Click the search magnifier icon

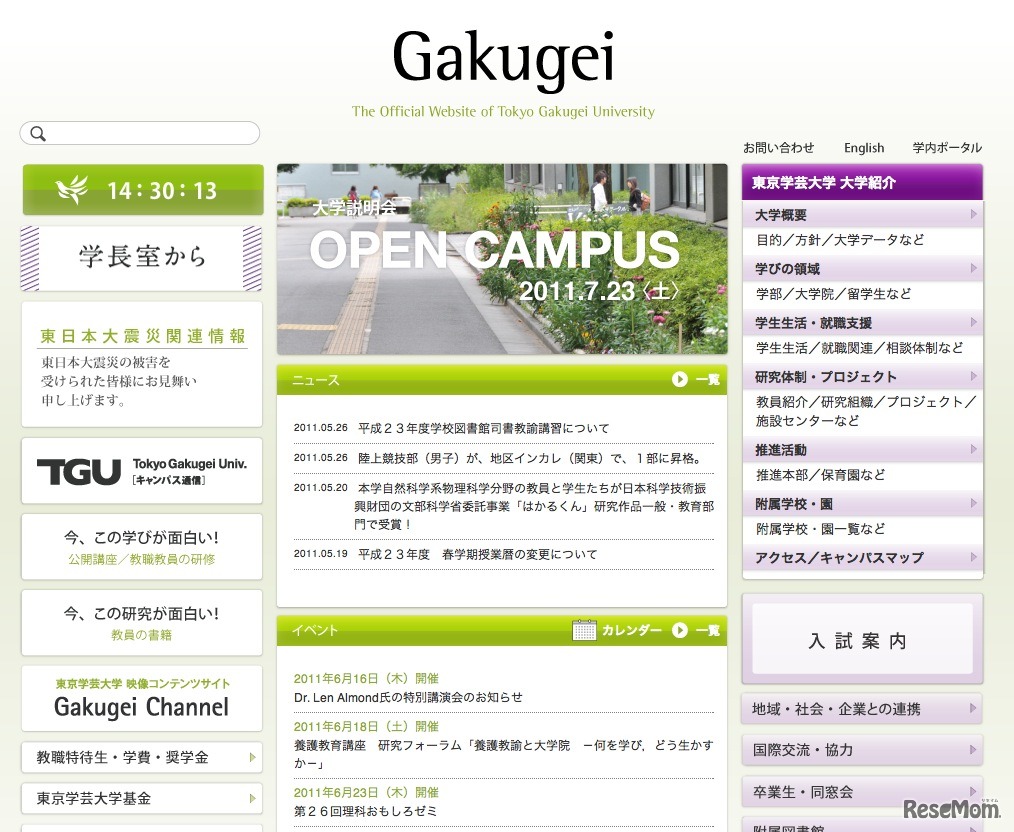(x=37, y=133)
